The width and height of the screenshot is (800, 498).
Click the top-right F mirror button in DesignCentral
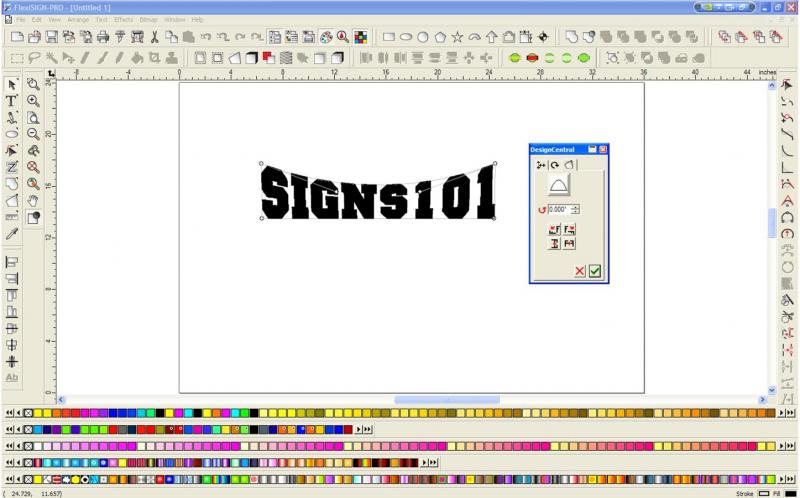[569, 230]
